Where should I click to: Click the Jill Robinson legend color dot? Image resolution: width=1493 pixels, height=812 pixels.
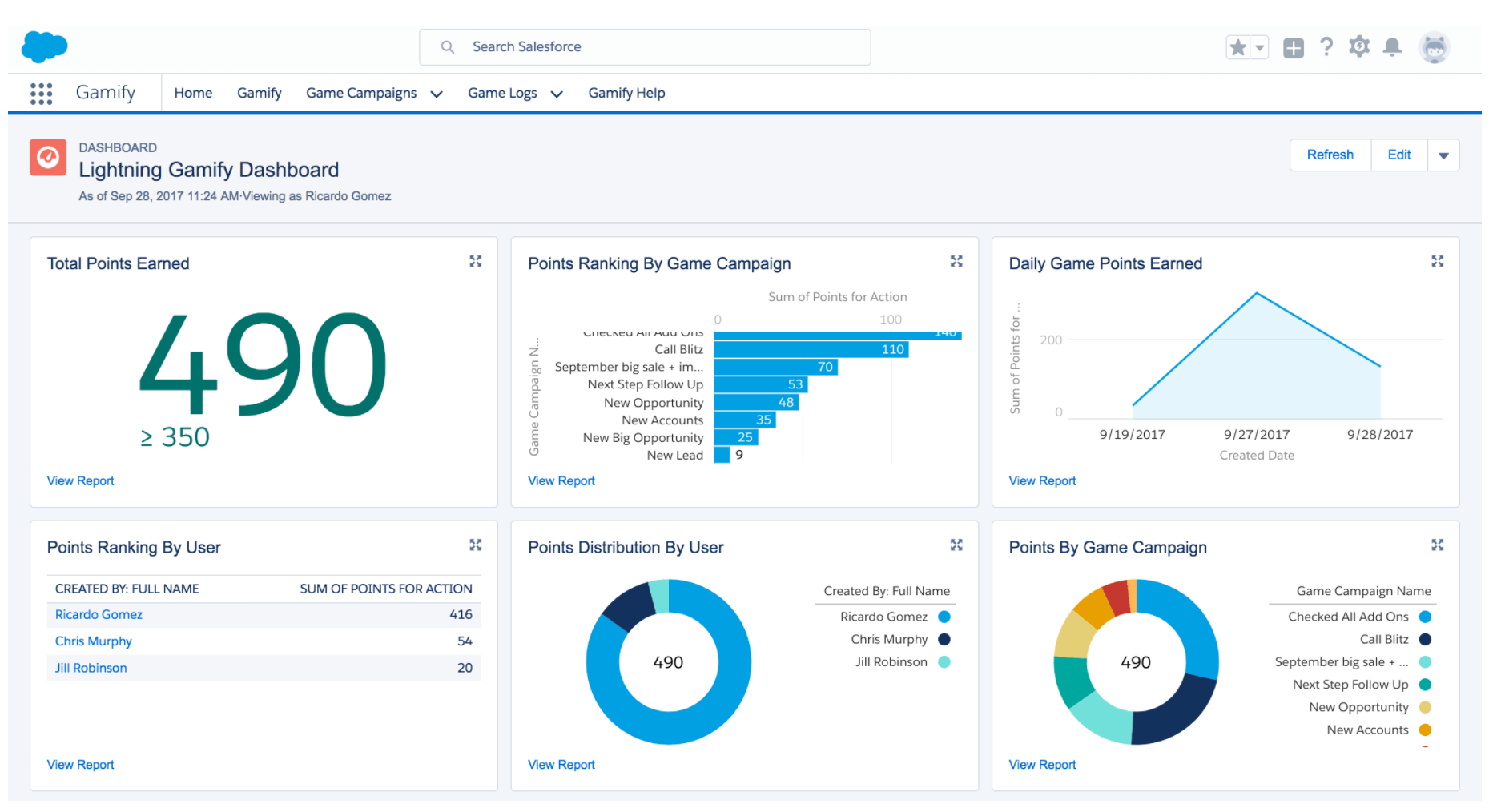[x=944, y=661]
